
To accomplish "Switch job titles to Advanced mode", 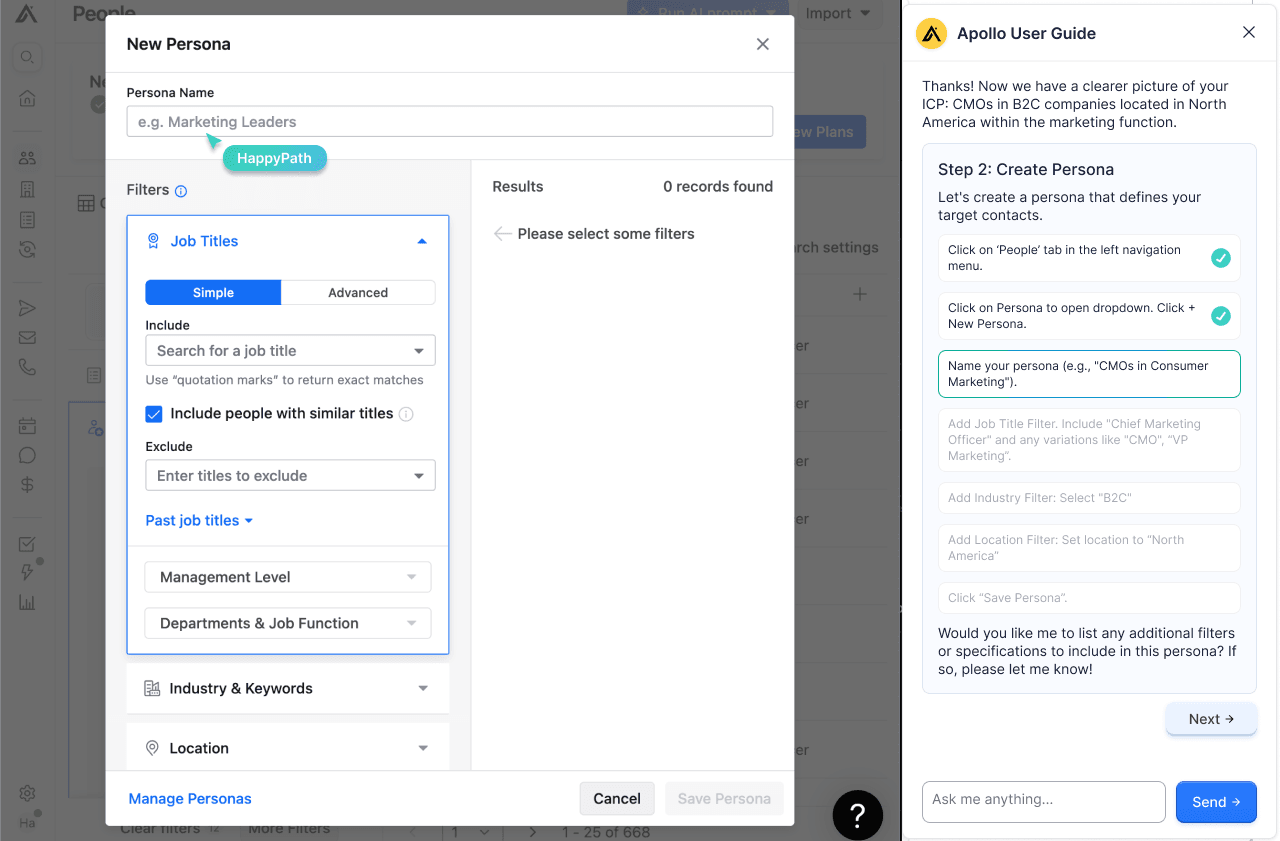I will pos(358,293).
